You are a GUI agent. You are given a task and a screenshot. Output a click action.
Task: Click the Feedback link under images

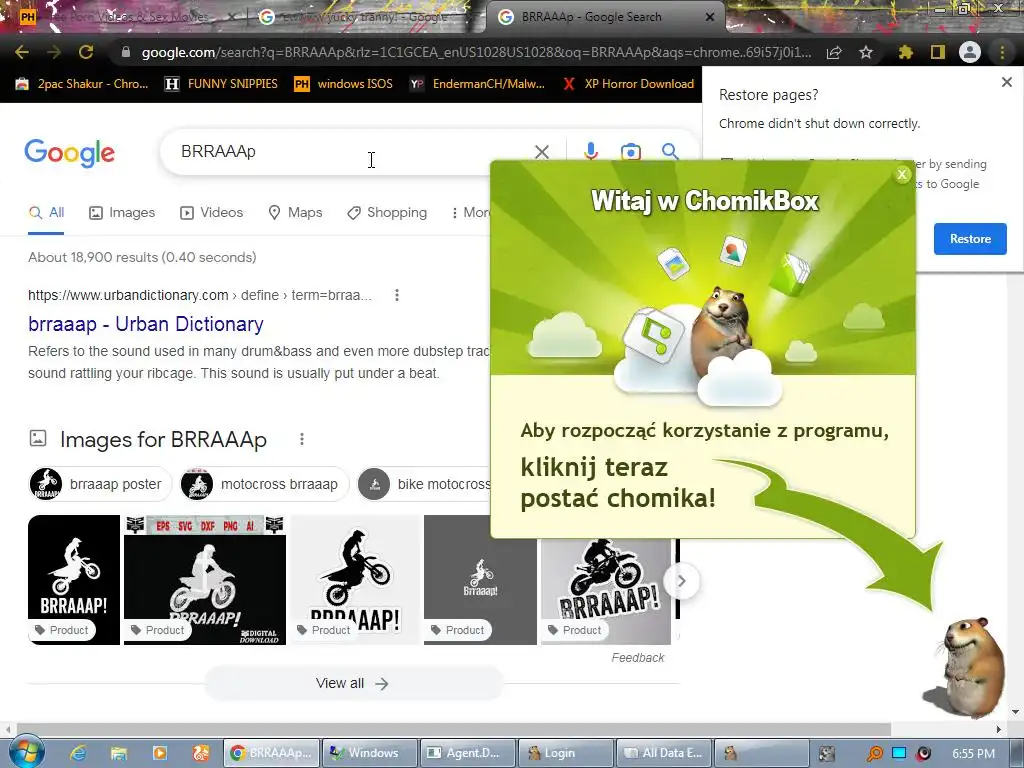[x=637, y=658]
